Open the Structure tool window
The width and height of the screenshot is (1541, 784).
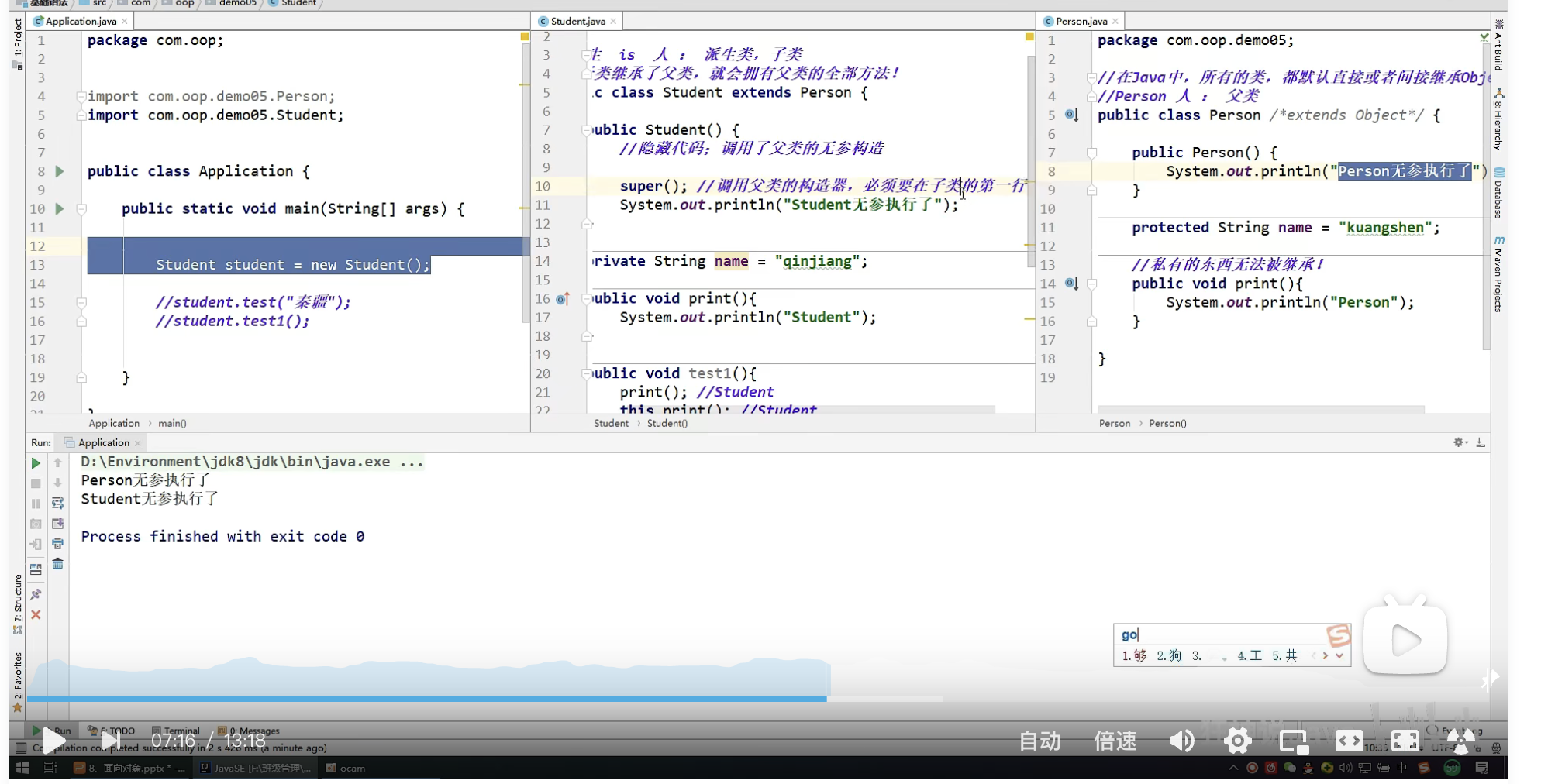tap(17, 604)
